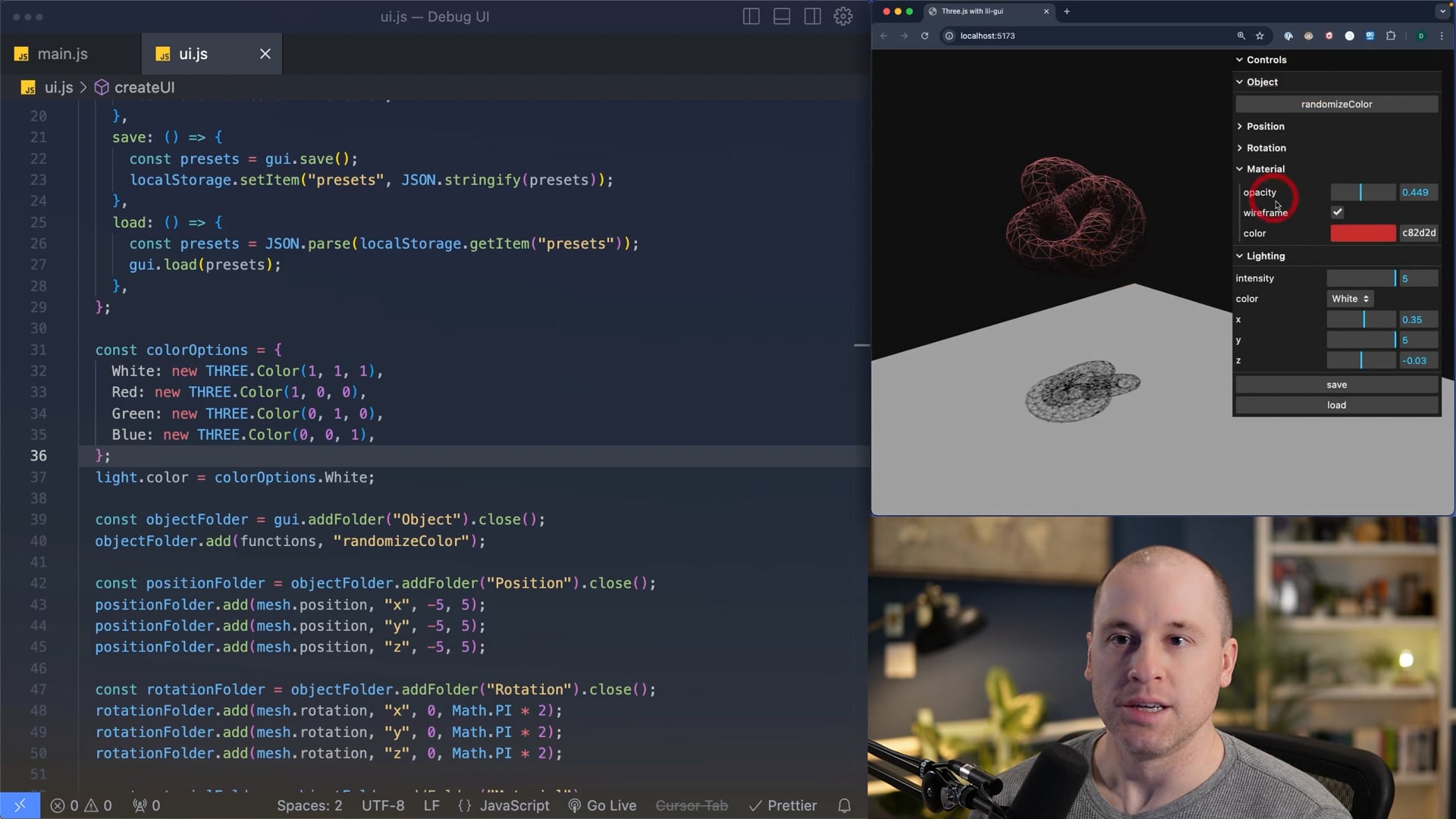Collapse the Material folder

point(1337,169)
